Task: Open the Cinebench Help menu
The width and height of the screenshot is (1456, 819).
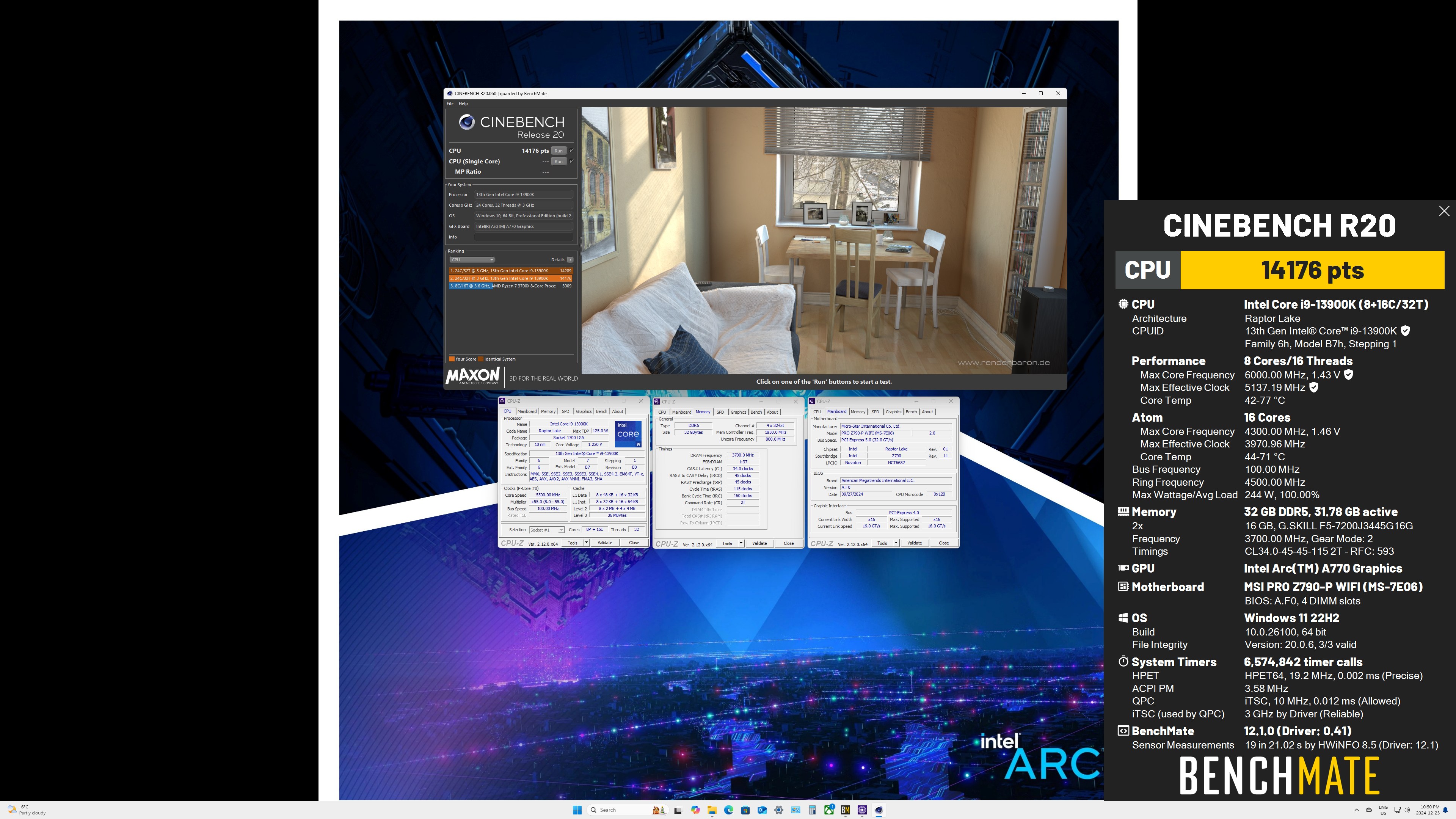Action: click(463, 104)
